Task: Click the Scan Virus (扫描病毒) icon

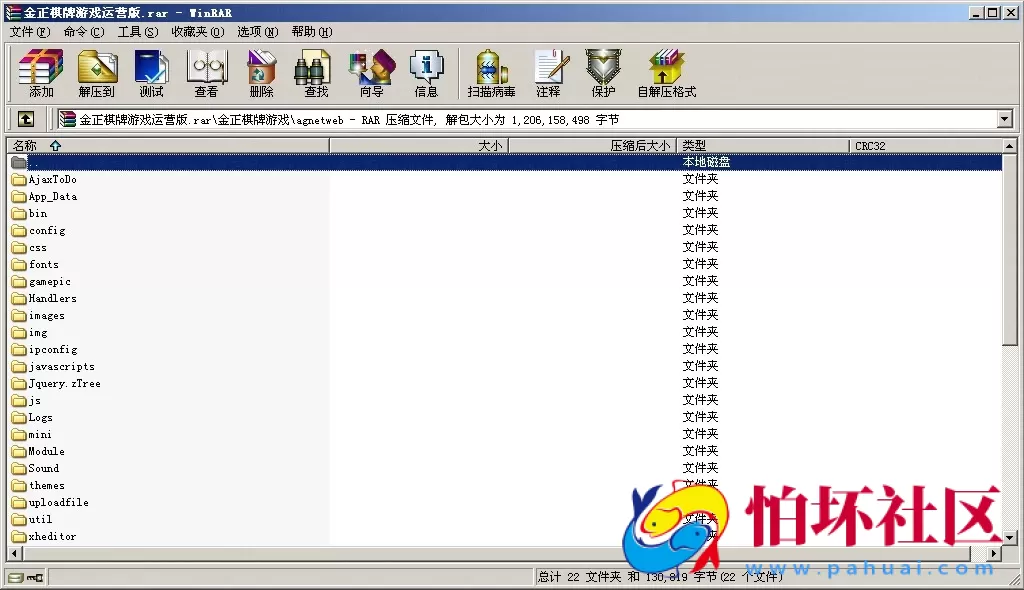Action: tap(491, 73)
